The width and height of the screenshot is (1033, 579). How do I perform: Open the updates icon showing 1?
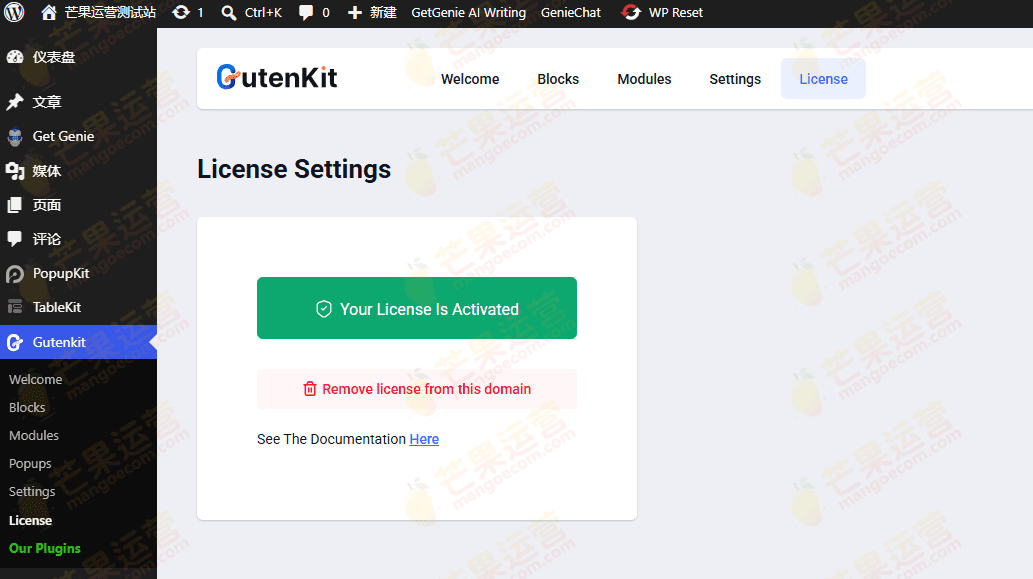[x=188, y=12]
